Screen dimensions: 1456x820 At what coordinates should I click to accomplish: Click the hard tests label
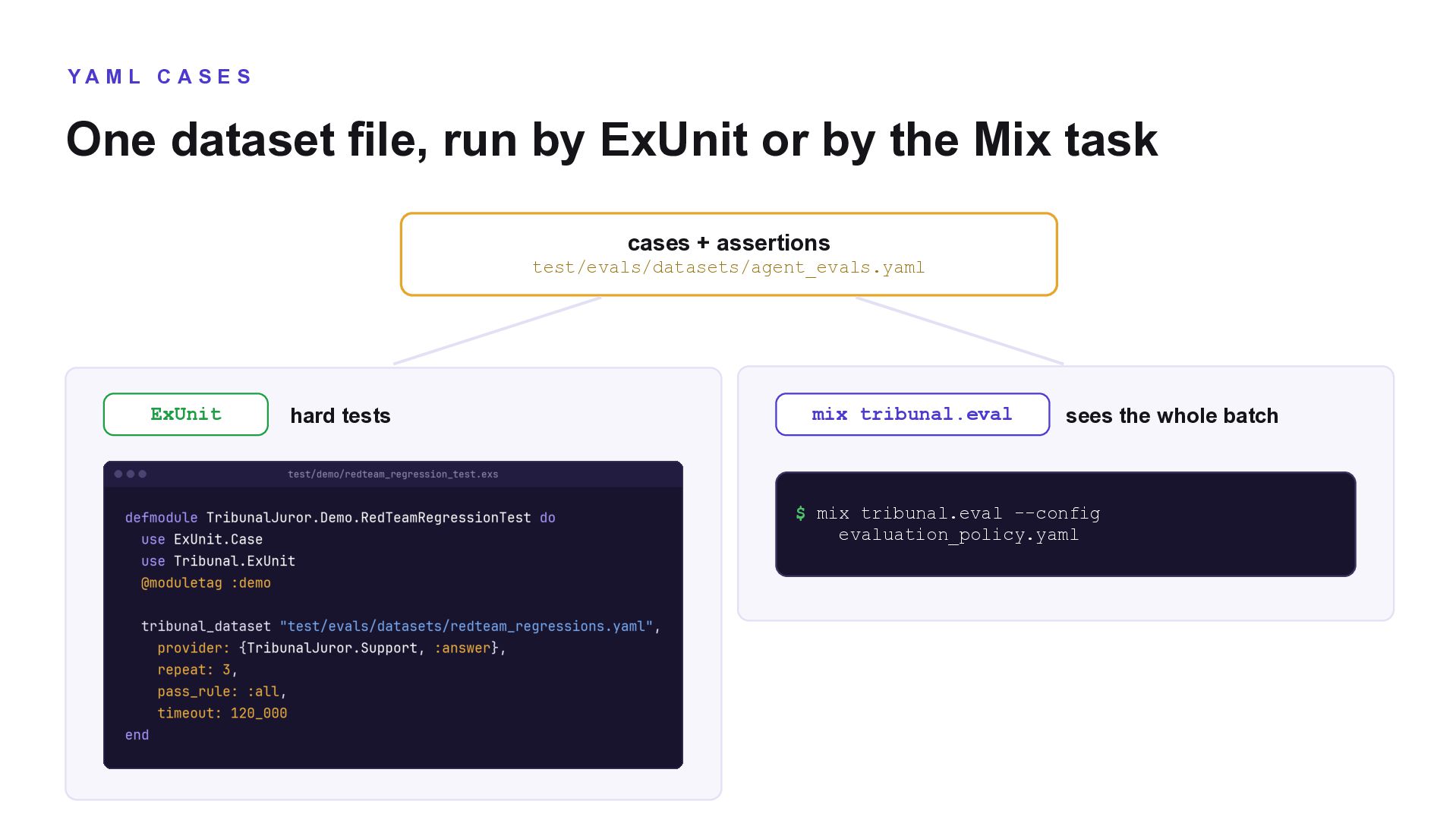click(x=340, y=416)
